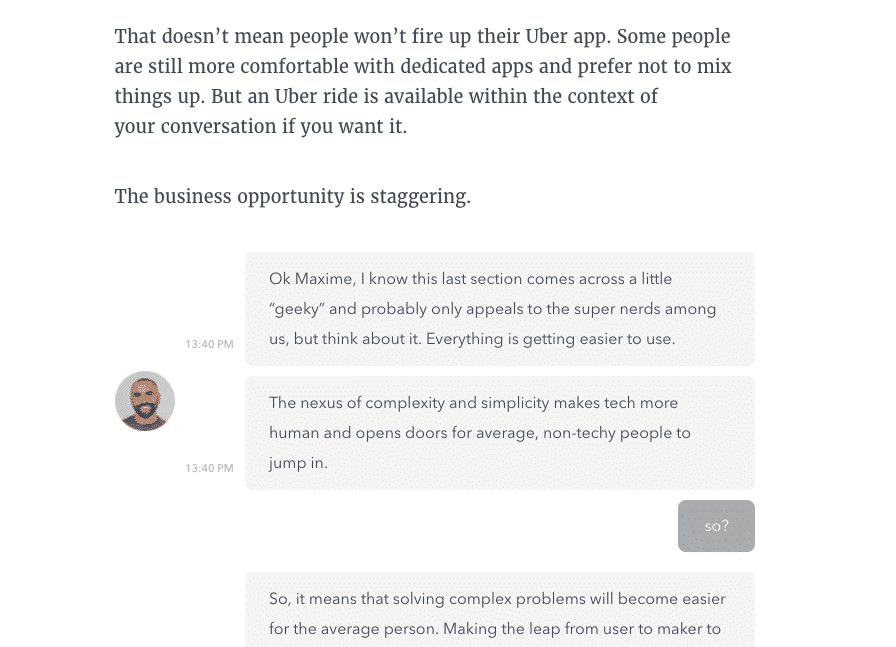Click the "So, it means" message bubble
Viewport: 896px width, 647px height.
pos(499,612)
